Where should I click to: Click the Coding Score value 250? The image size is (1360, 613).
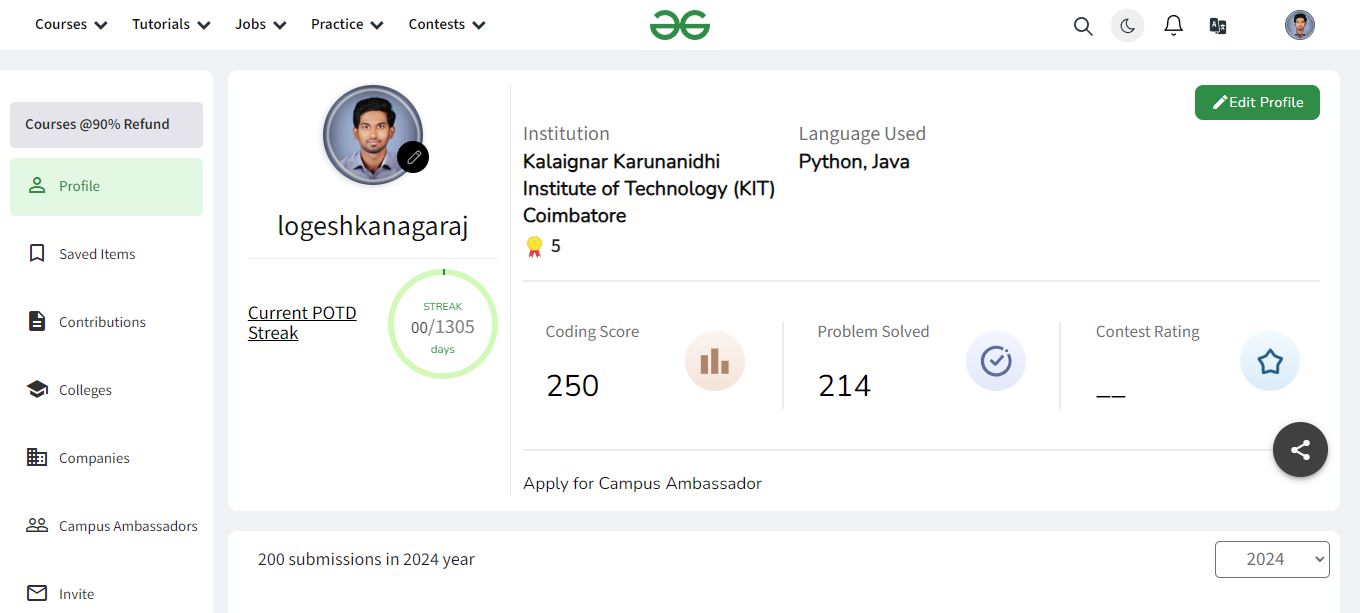tap(573, 386)
